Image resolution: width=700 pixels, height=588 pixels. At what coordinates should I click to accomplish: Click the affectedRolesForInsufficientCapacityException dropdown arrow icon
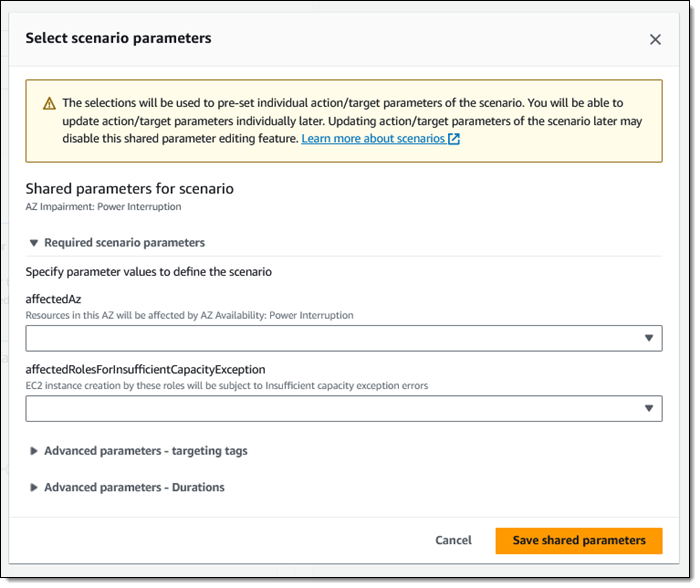pyautogui.click(x=649, y=408)
